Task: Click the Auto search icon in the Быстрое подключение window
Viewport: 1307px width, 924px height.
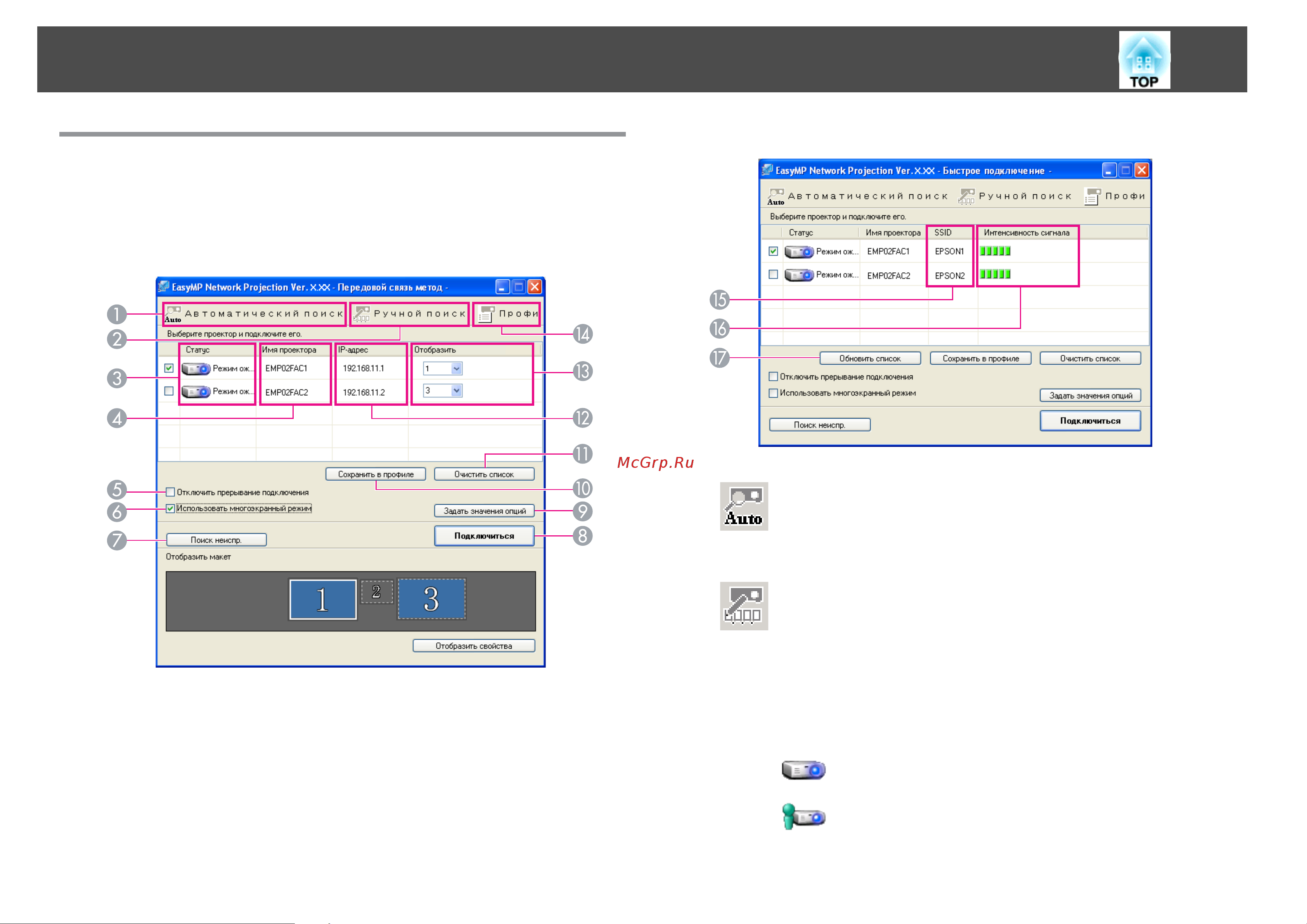Action: tap(776, 197)
